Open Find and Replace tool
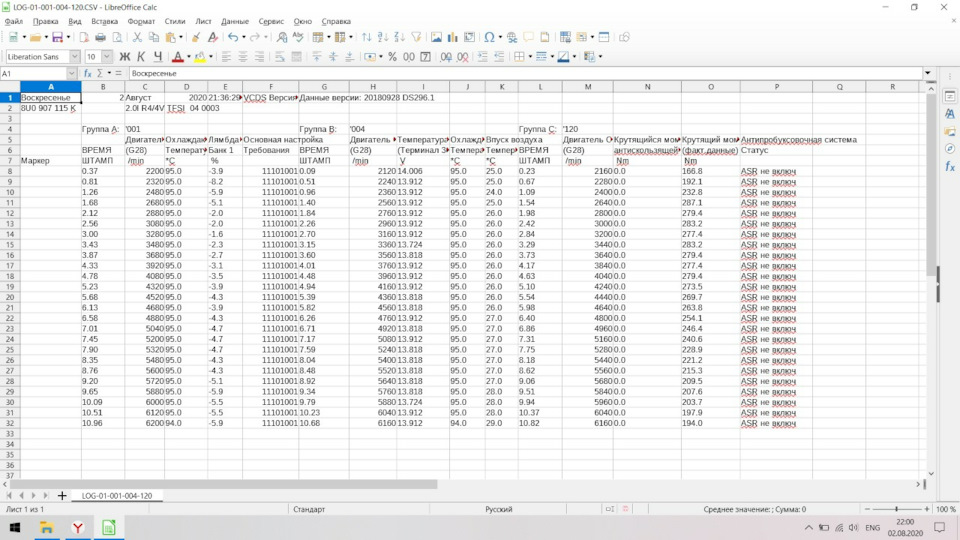 pyautogui.click(x=282, y=37)
